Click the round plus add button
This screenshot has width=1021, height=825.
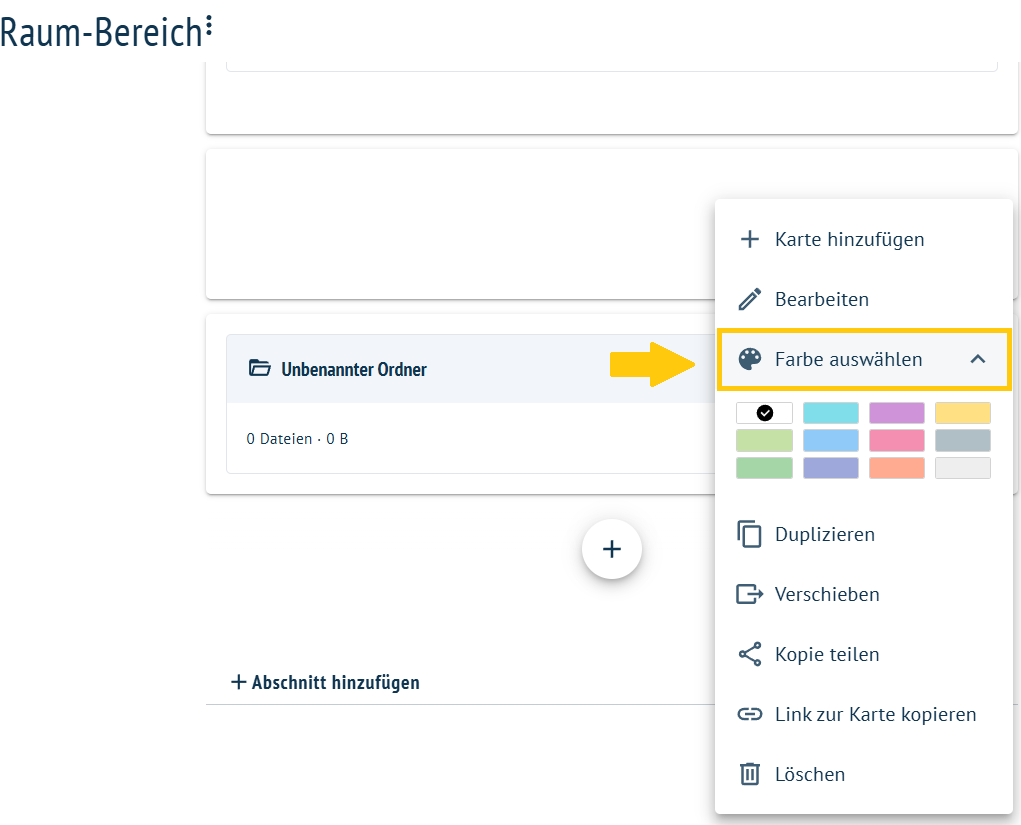(x=611, y=549)
